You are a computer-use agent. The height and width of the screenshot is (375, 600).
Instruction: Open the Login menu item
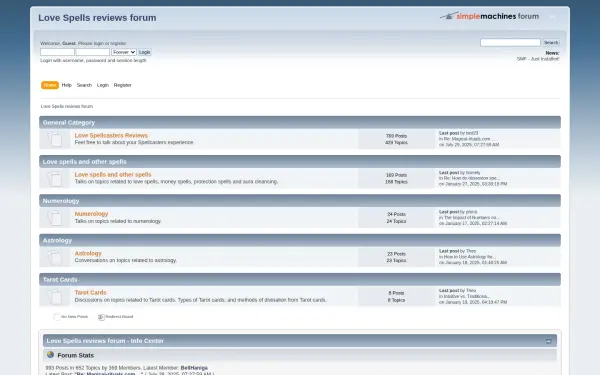pos(103,85)
